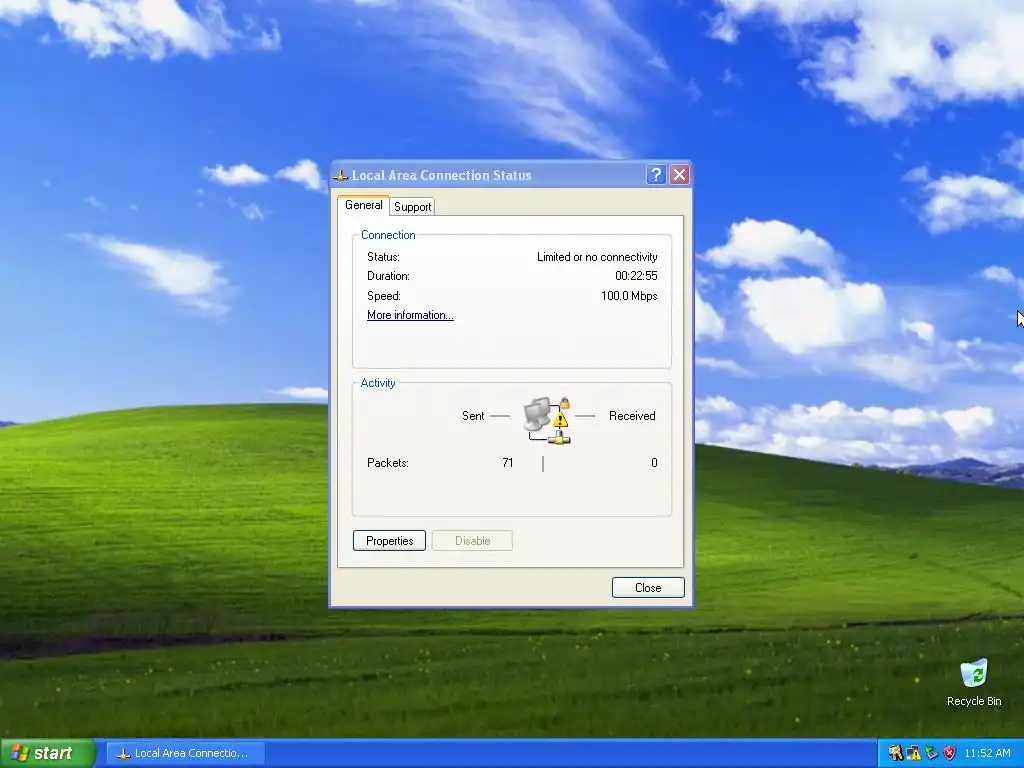1024x768 pixels.
Task: Open the Recycle Bin desktop icon
Action: coord(974,682)
